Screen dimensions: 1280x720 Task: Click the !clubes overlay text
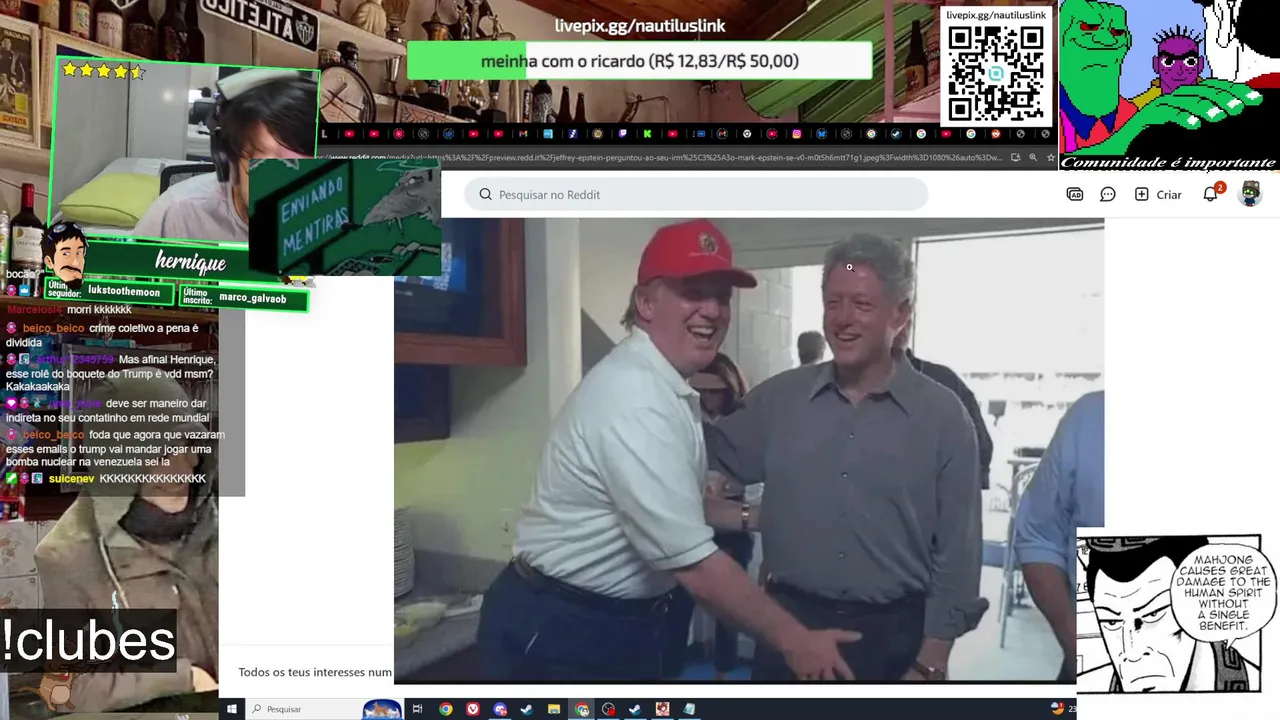pos(89,641)
